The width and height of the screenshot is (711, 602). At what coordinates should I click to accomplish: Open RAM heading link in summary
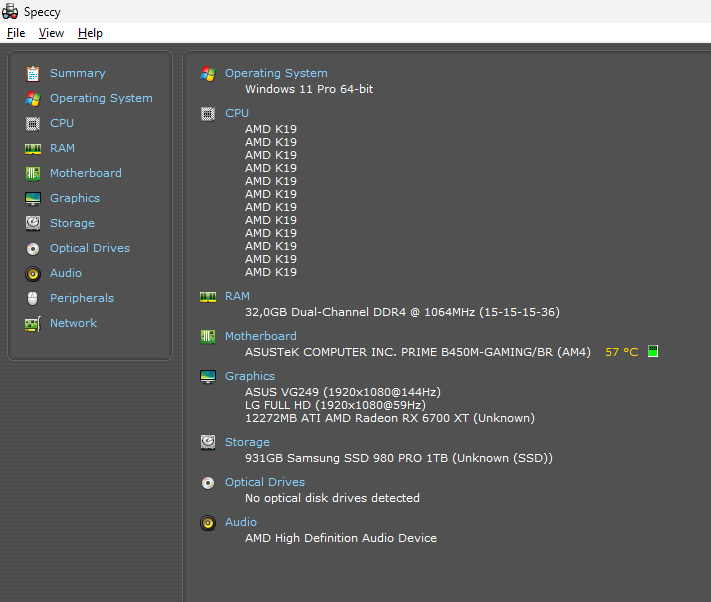tap(237, 296)
